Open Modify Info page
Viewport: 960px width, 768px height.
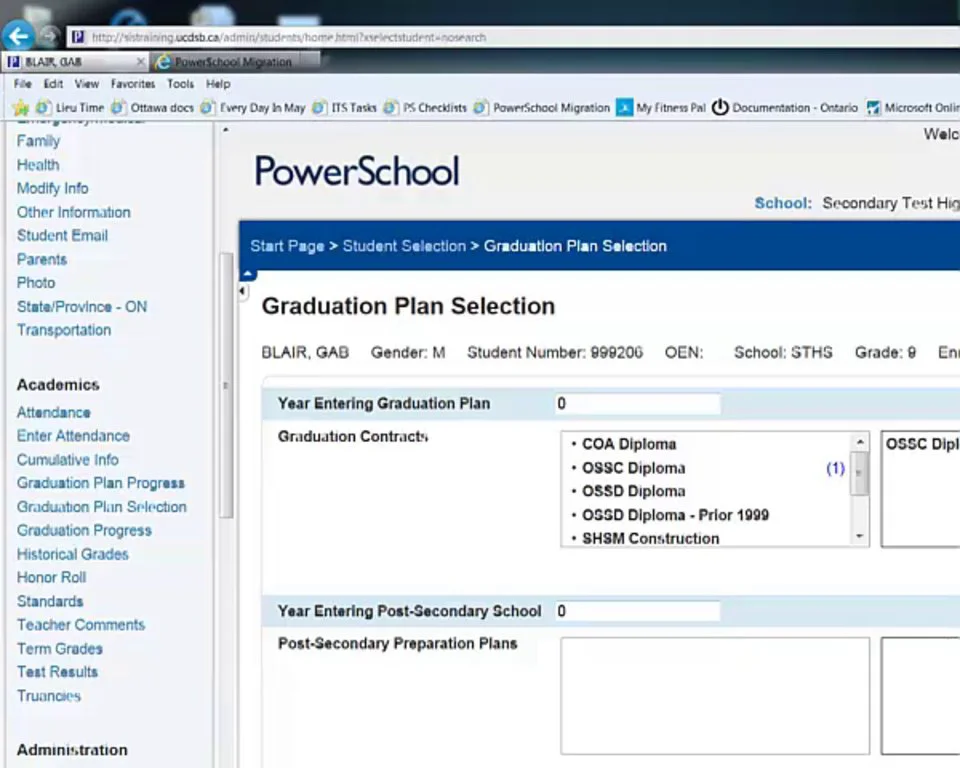point(53,188)
